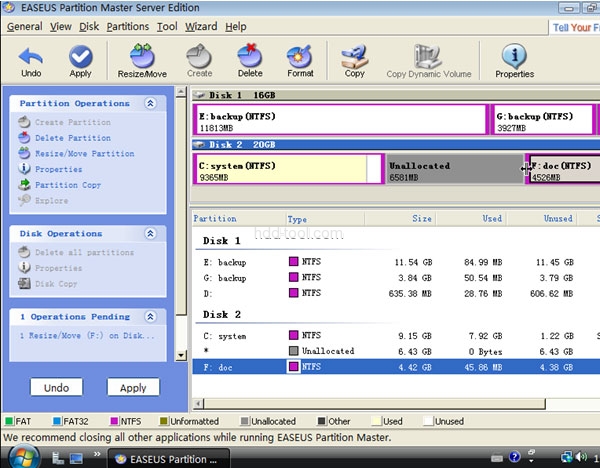Viewport: 600px width, 468px height.
Task: Open the Disk menu
Action: click(89, 27)
